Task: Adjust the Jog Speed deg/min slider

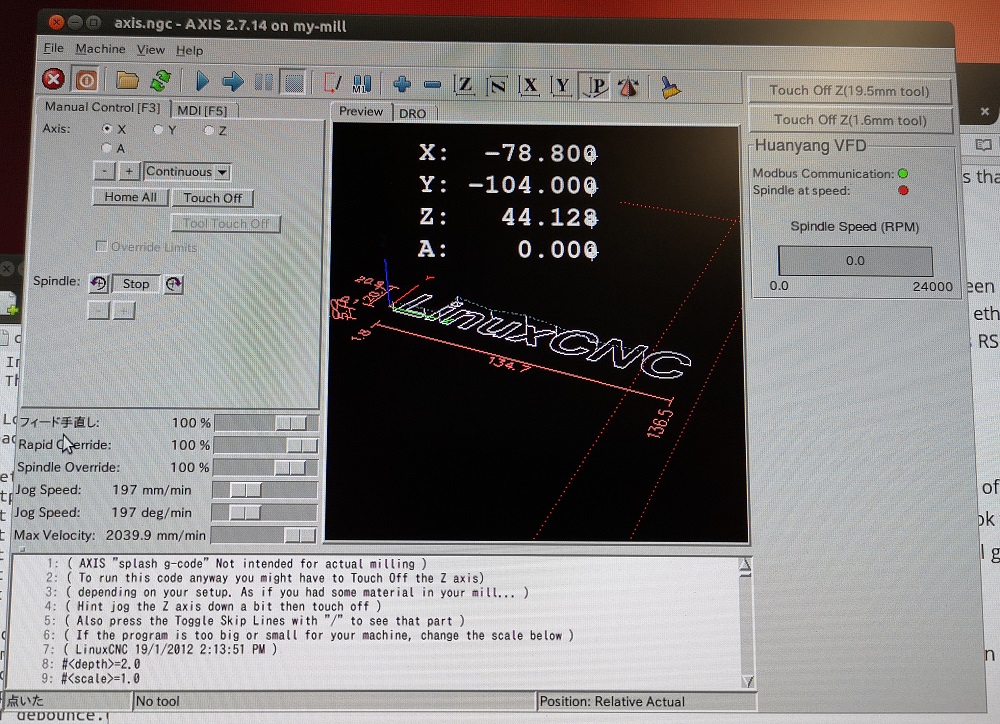Action: [x=264, y=512]
